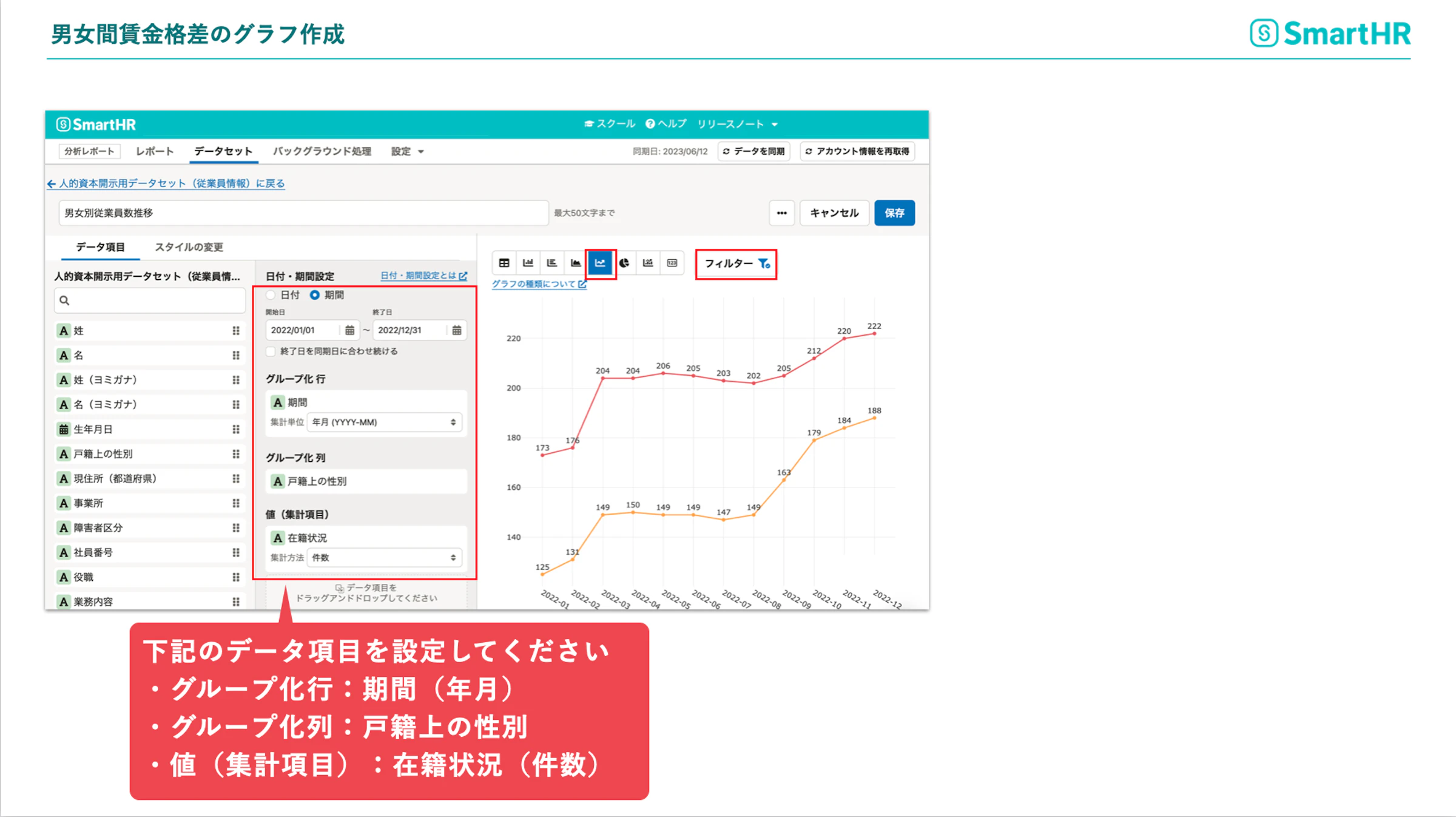Open the バックグラウンド処理 tab
The image size is (1456, 817).
point(322,151)
